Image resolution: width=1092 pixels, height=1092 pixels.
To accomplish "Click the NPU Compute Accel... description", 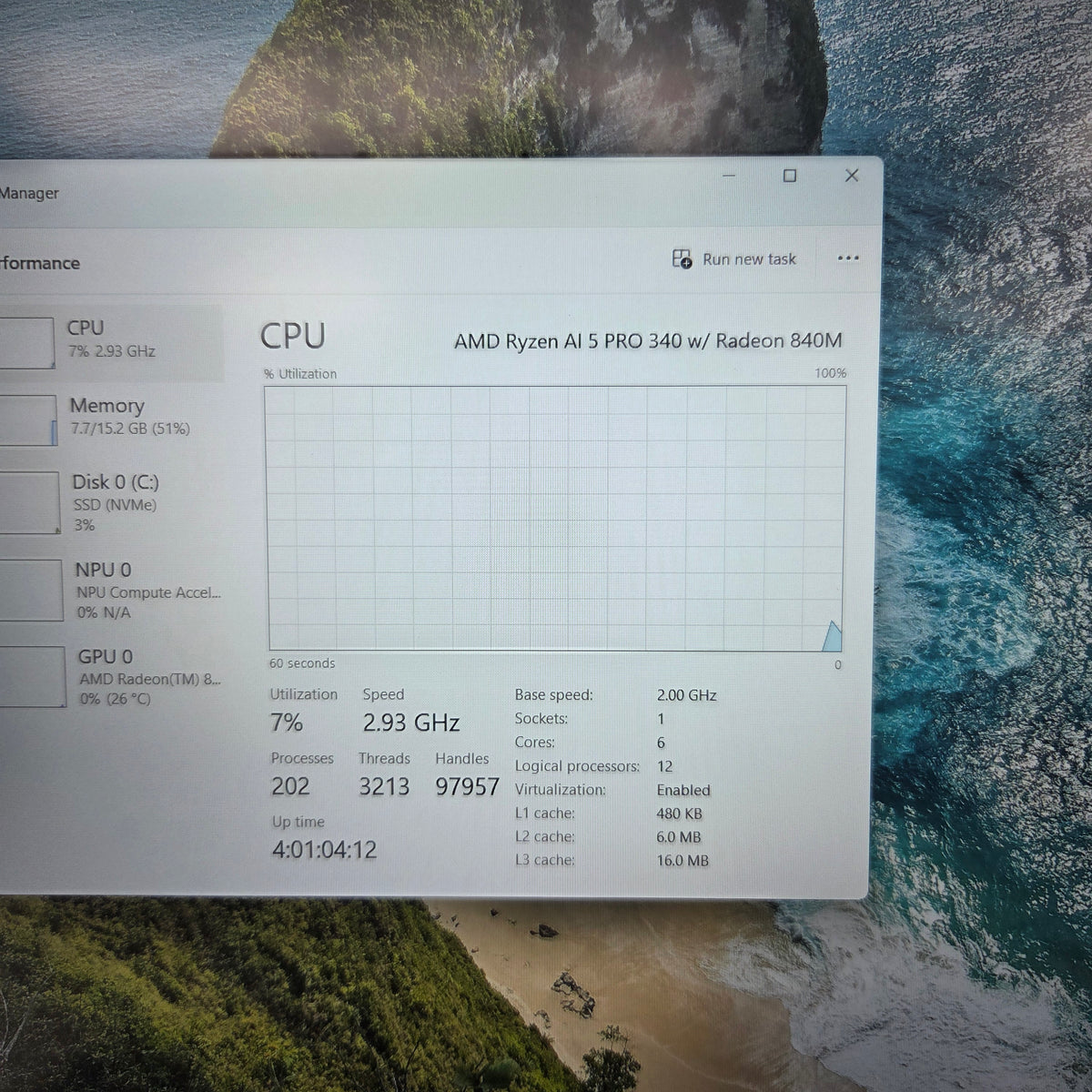I will coord(149,592).
